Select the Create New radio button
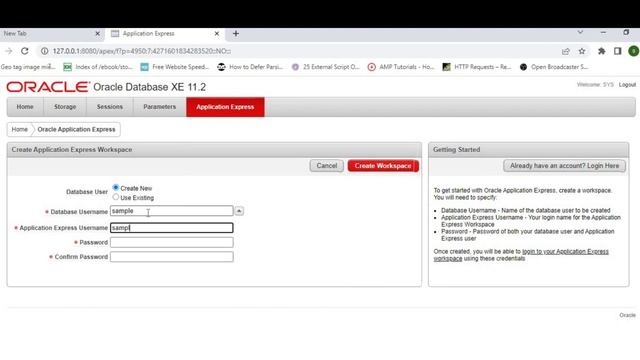The image size is (640, 360). 116,188
